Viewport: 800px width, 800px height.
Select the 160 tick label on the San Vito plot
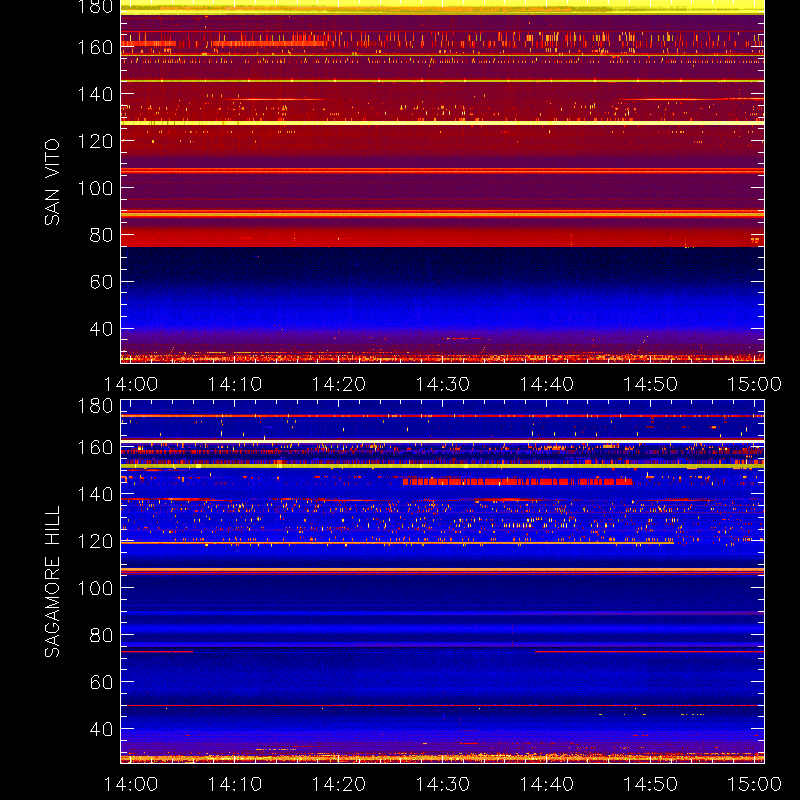(95, 47)
